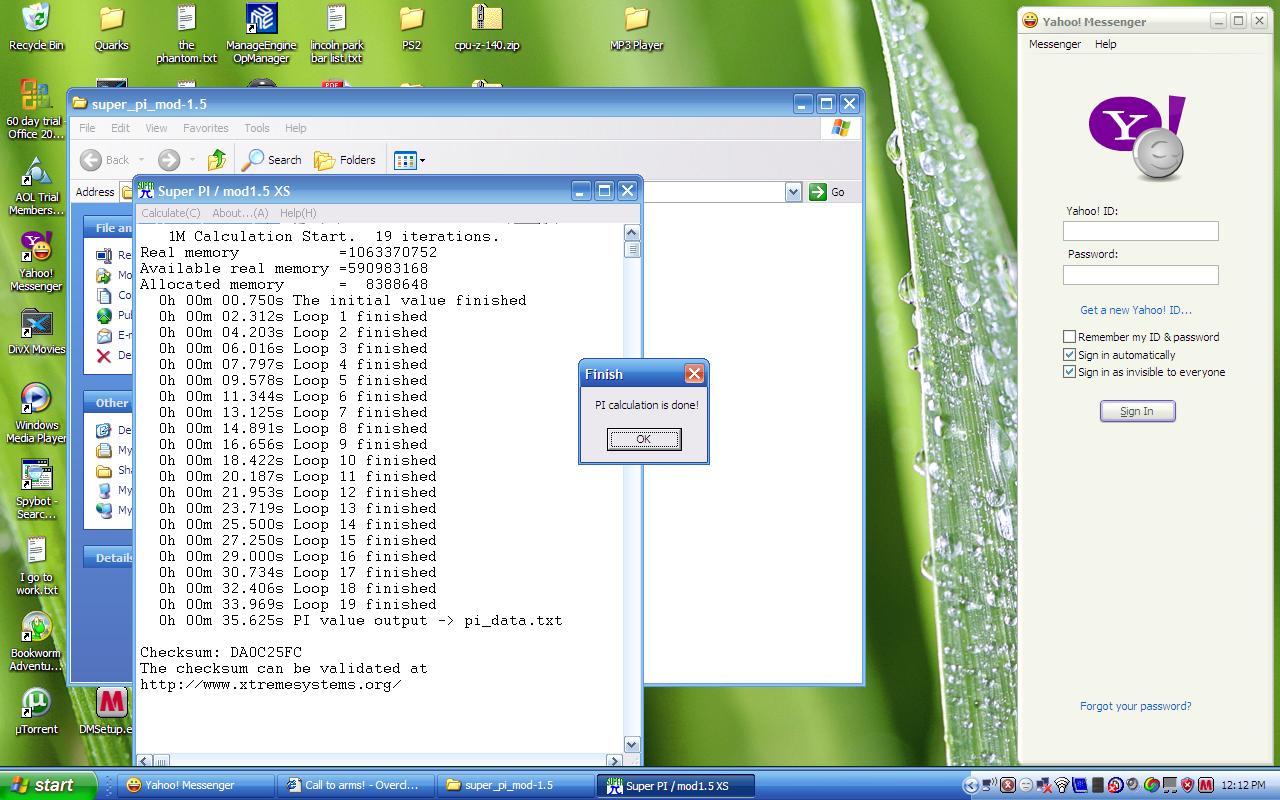Viewport: 1280px width, 800px height.
Task: Click Forgot your password? link
Action: pyautogui.click(x=1135, y=706)
